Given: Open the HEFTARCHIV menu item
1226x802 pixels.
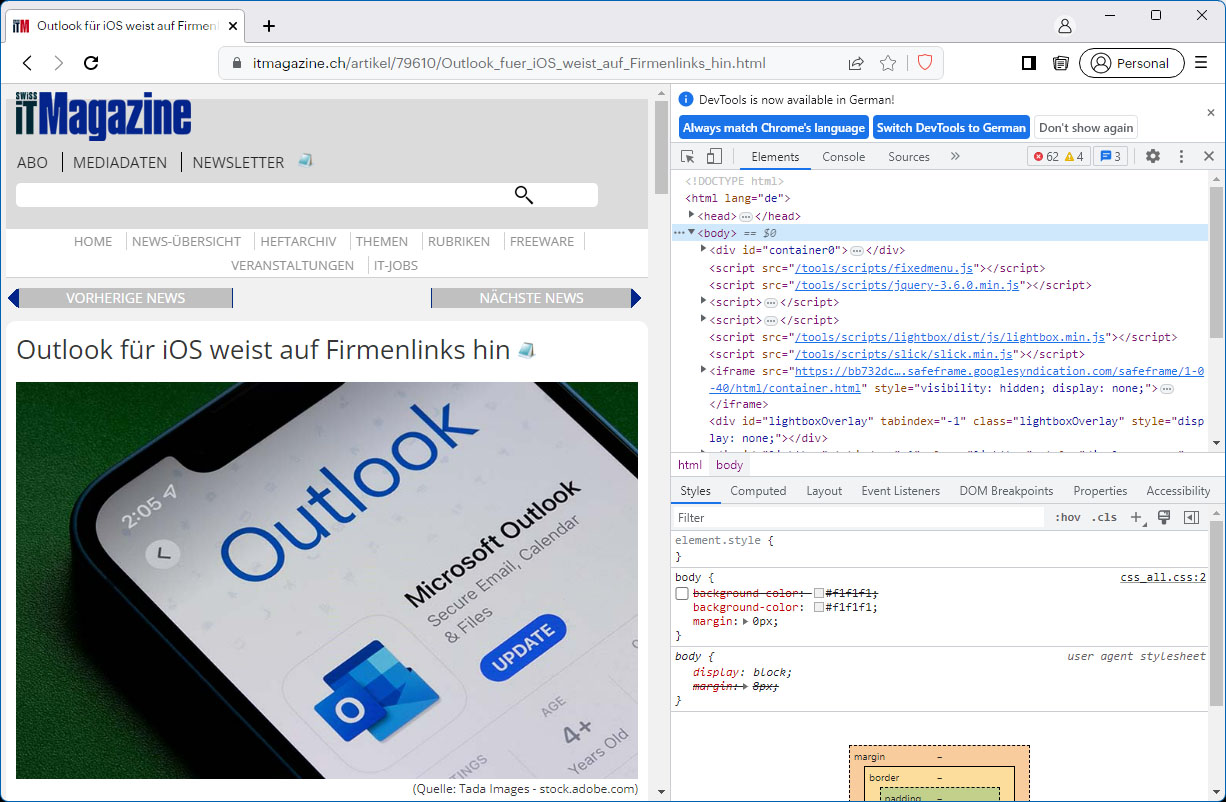Looking at the screenshot, I should (298, 241).
